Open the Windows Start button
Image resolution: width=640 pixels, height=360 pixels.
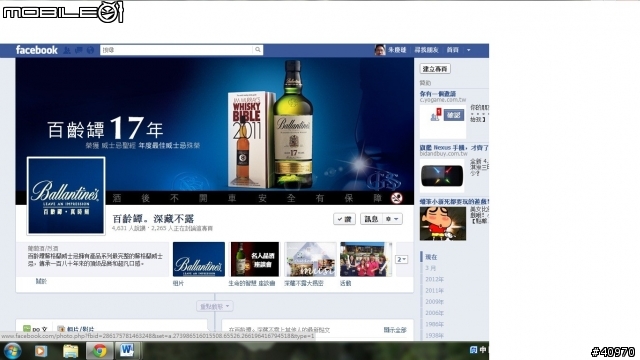pos(13,351)
